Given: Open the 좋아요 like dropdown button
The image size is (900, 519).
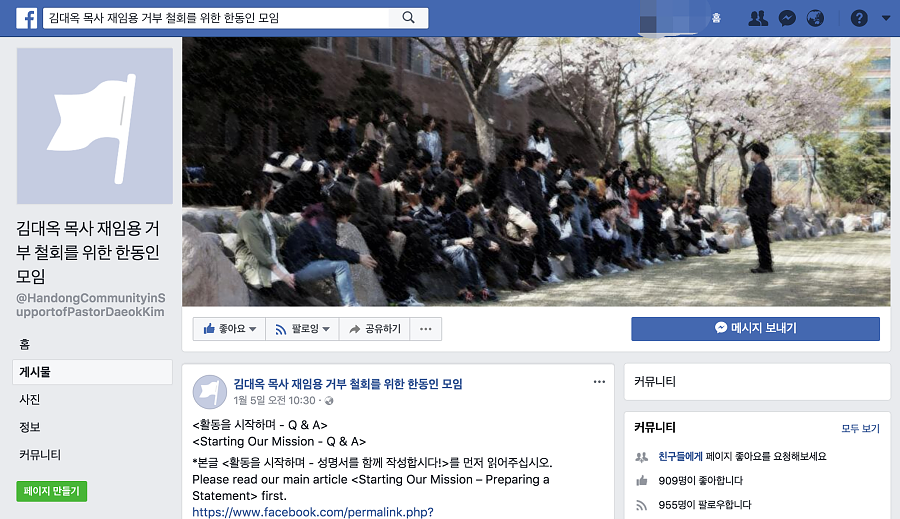Looking at the screenshot, I should 229,329.
